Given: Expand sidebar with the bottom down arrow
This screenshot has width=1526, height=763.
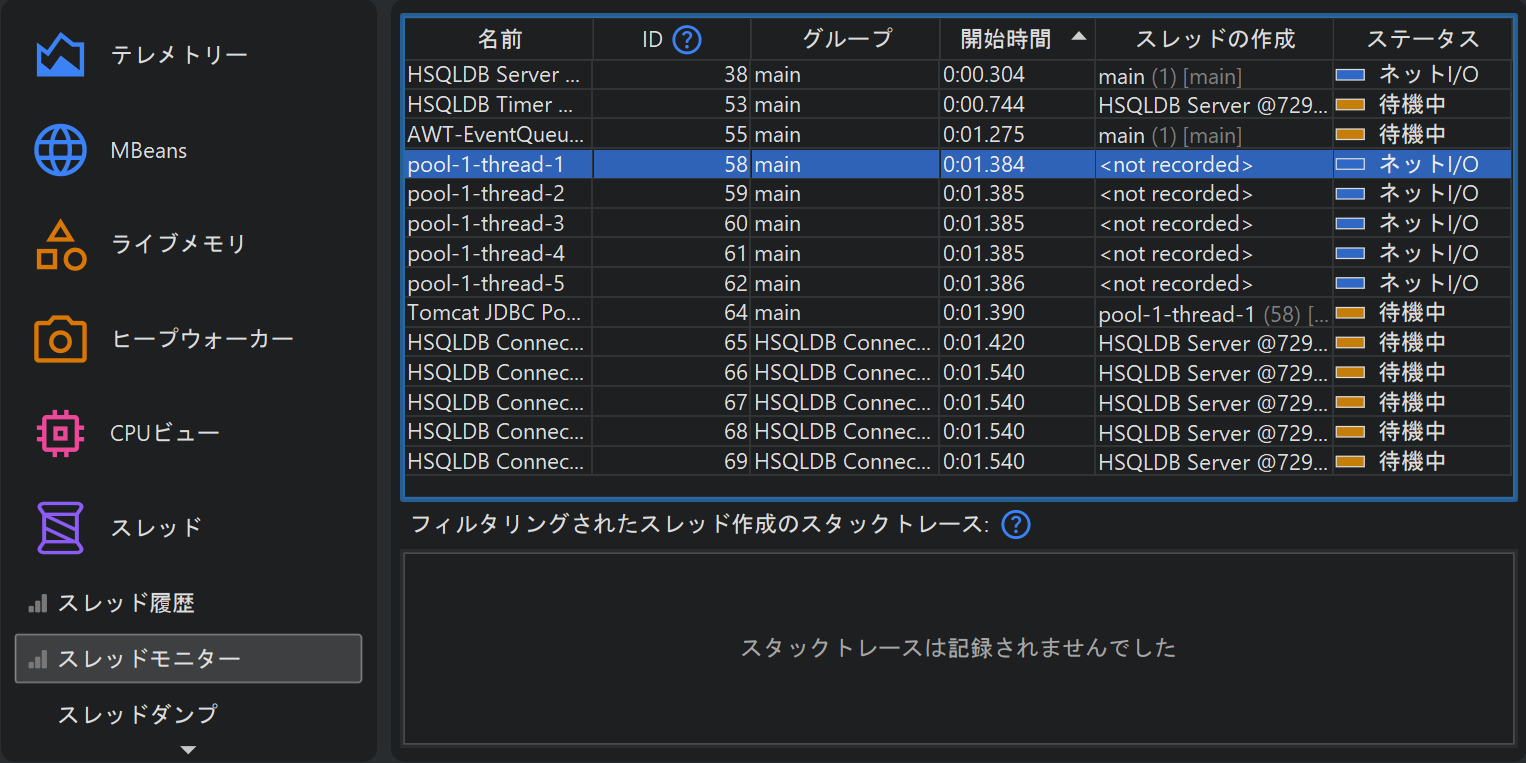Looking at the screenshot, I should (x=188, y=749).
